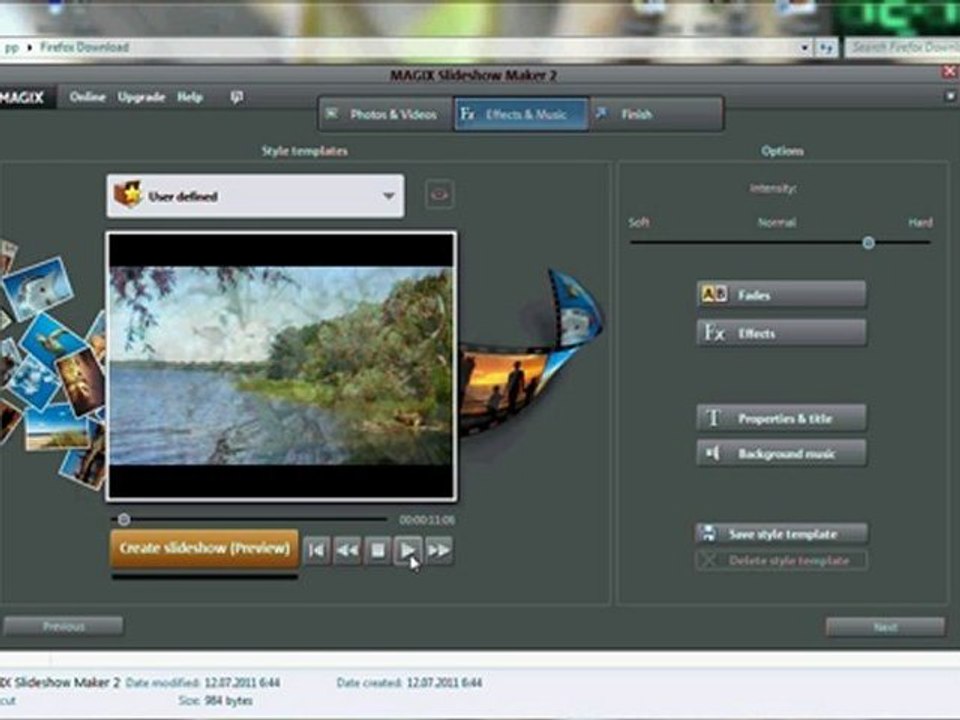Fast forward the preview playback
960x720 pixels.
pyautogui.click(x=439, y=550)
